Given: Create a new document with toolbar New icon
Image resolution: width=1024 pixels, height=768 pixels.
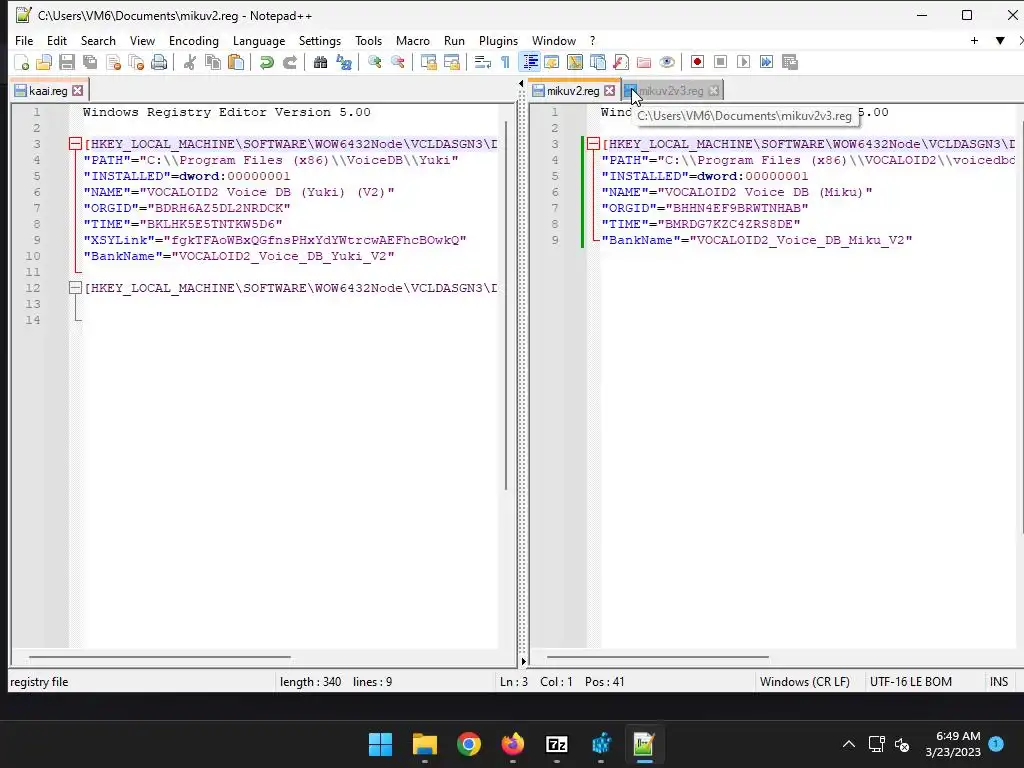Looking at the screenshot, I should pos(21,62).
